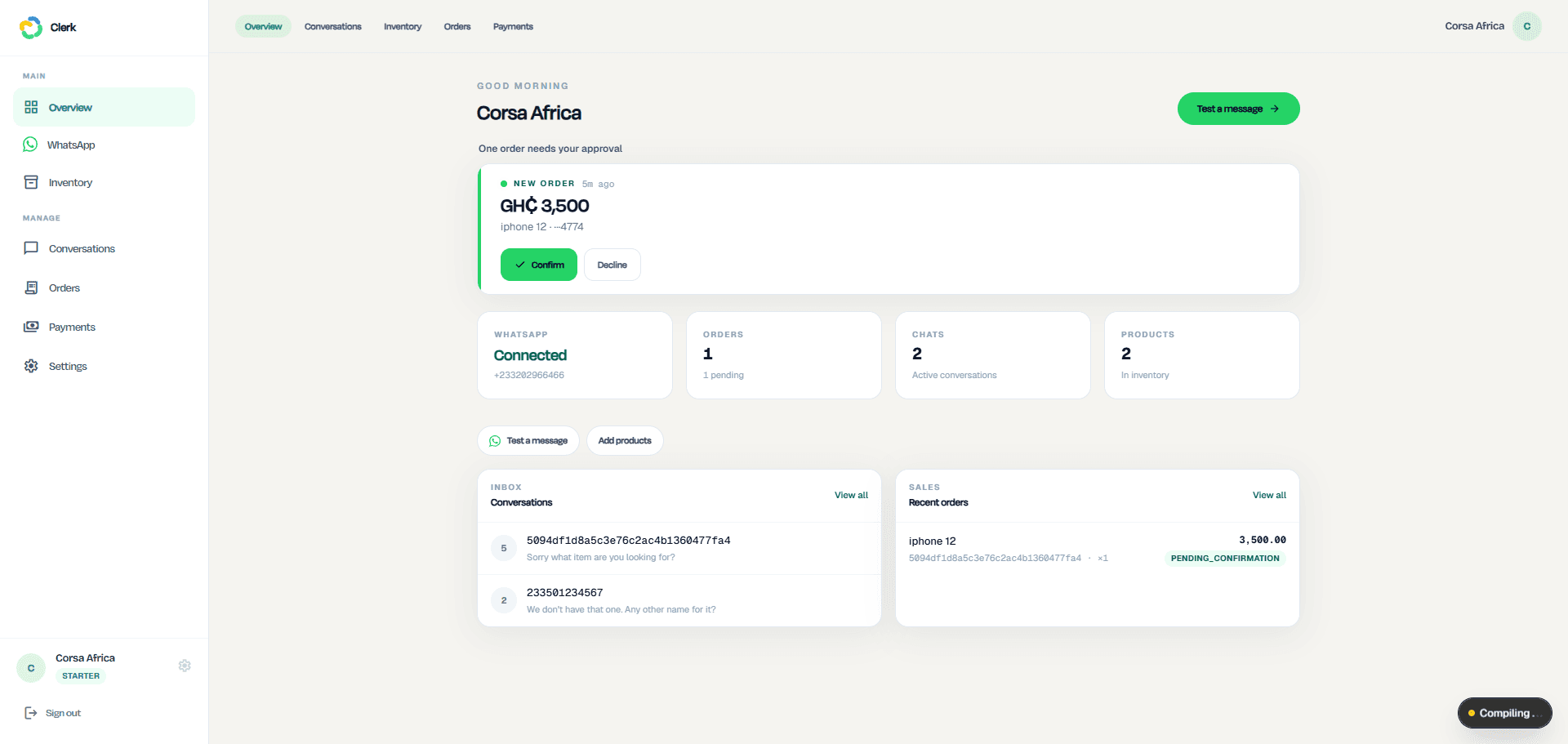Open the Inventory top tab
The image size is (1568, 744).
[403, 26]
